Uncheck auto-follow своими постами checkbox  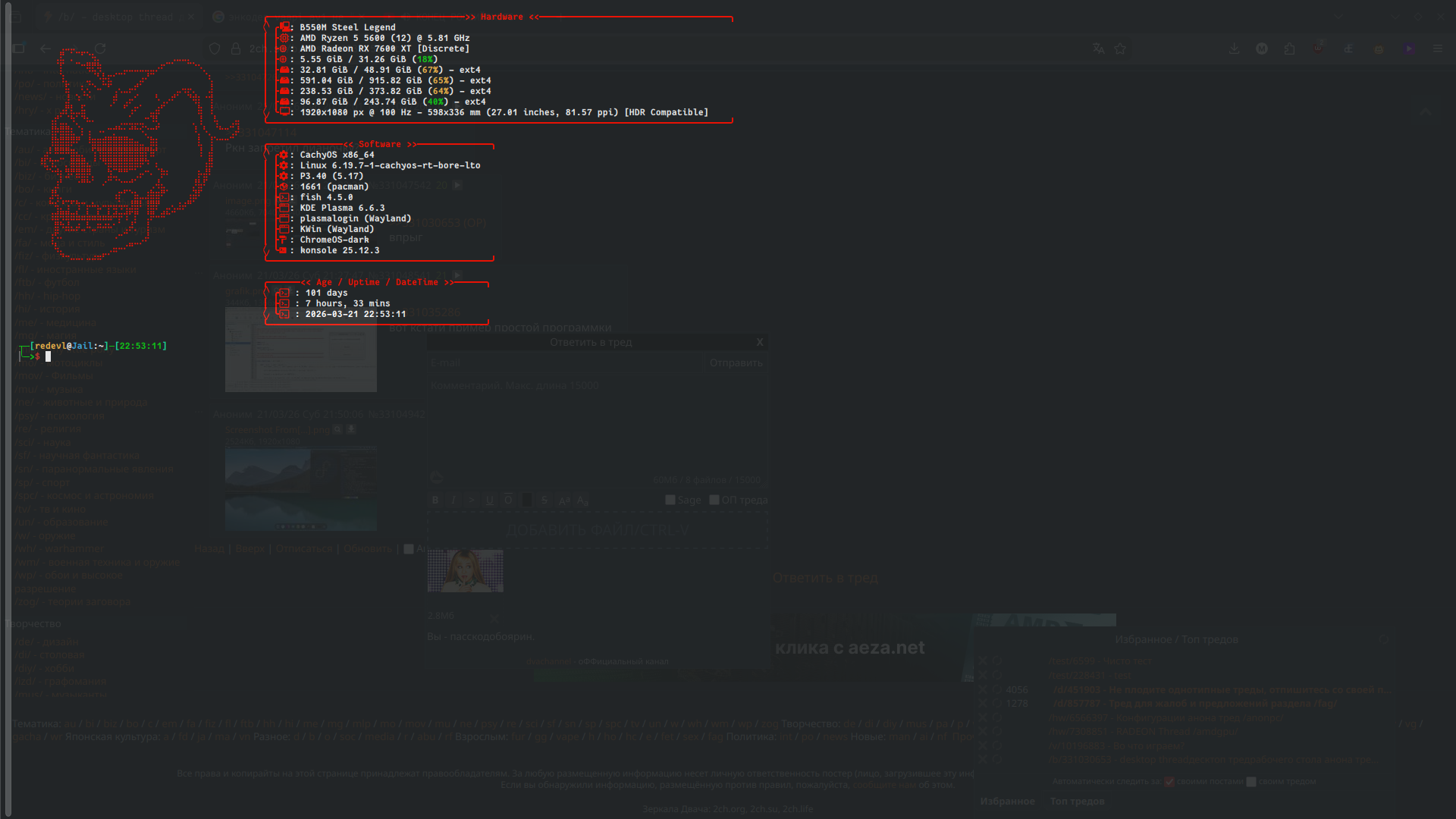1169,782
